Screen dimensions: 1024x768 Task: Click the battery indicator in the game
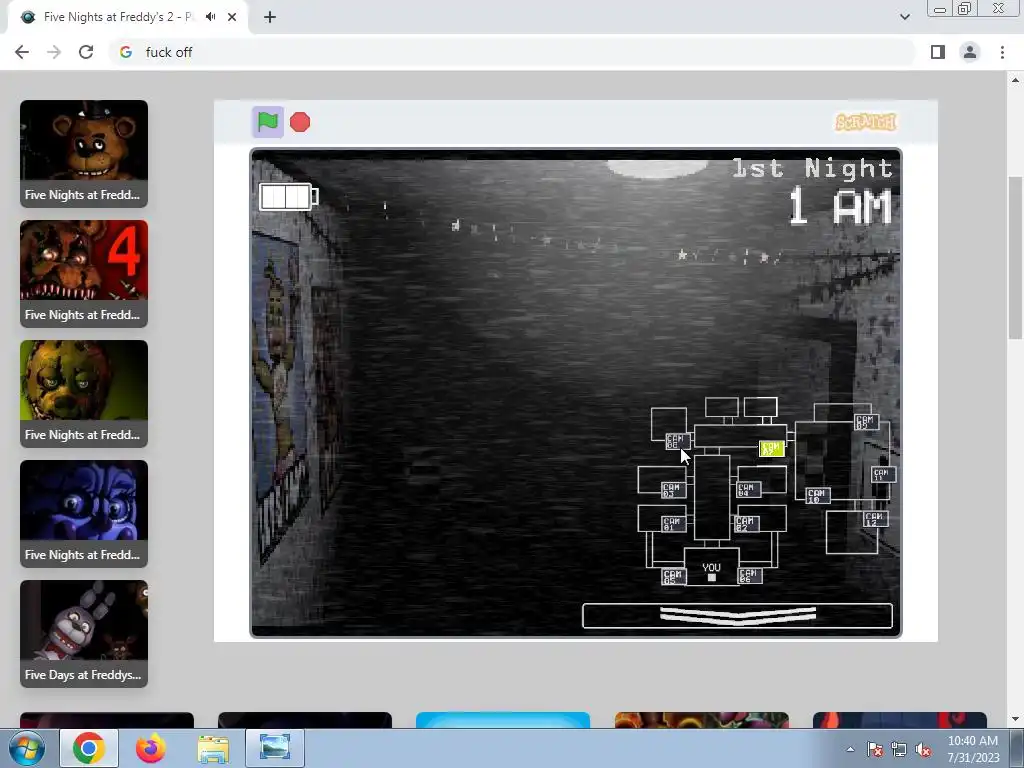[289, 197]
